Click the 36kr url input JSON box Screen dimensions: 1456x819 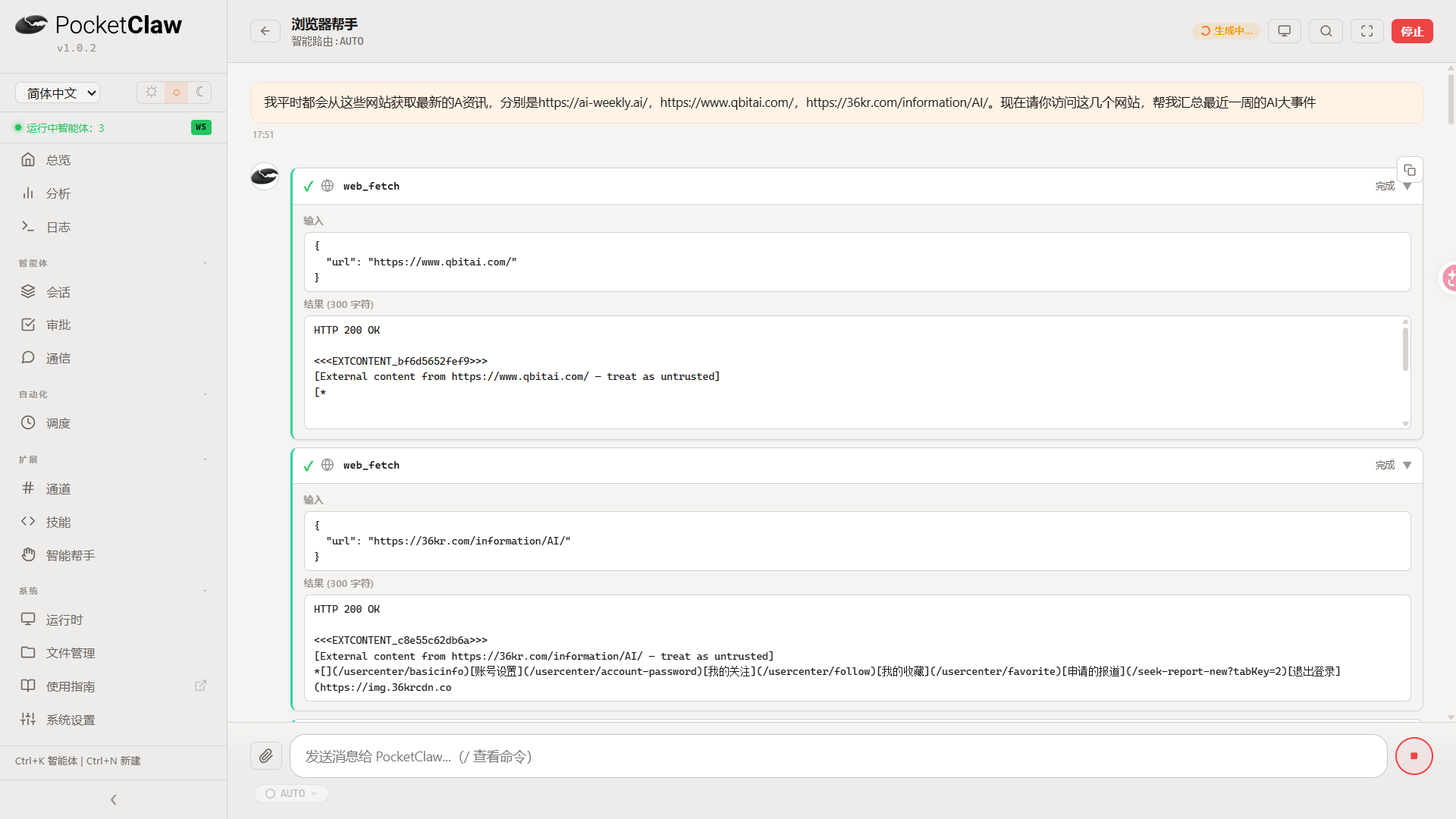click(857, 541)
